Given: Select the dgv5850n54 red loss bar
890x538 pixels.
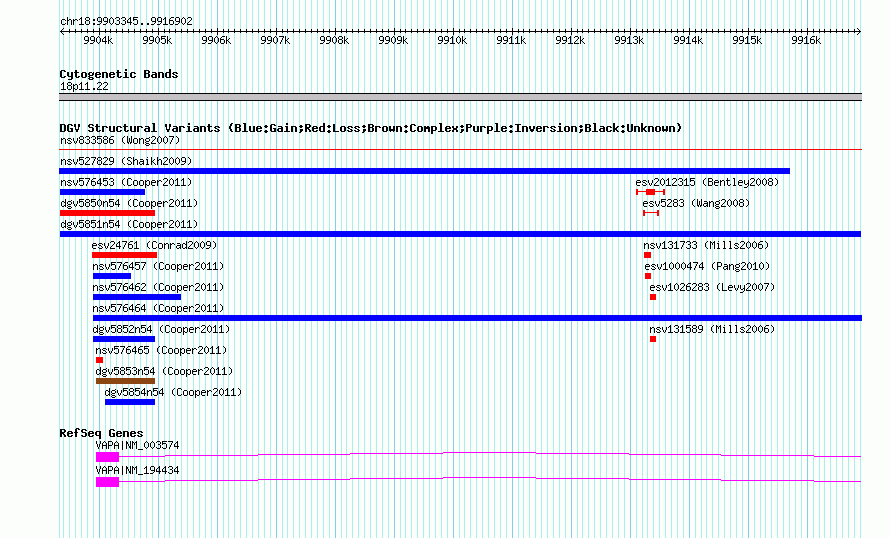Looking at the screenshot, I should [107, 213].
